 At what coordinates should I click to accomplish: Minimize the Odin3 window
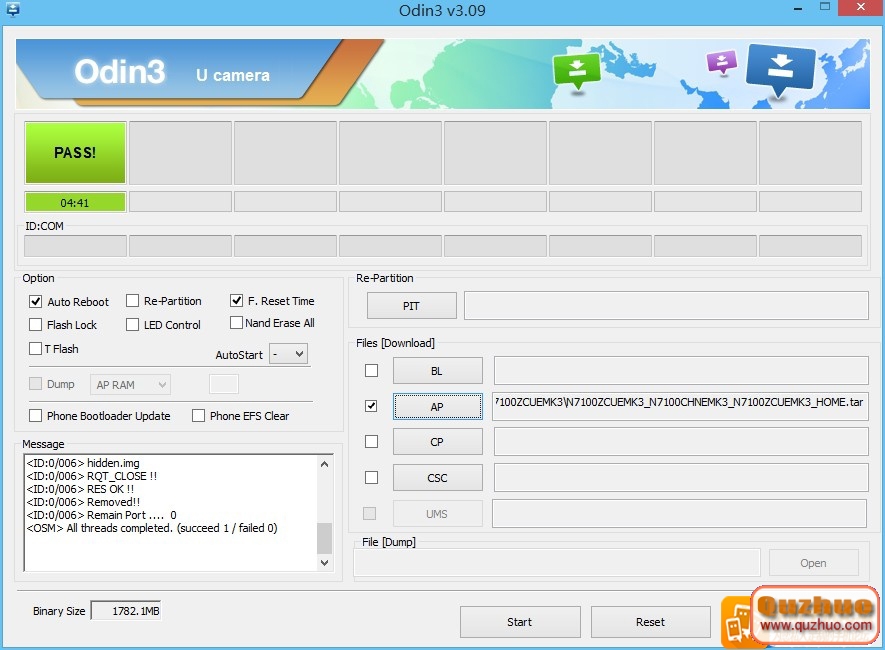[798, 8]
